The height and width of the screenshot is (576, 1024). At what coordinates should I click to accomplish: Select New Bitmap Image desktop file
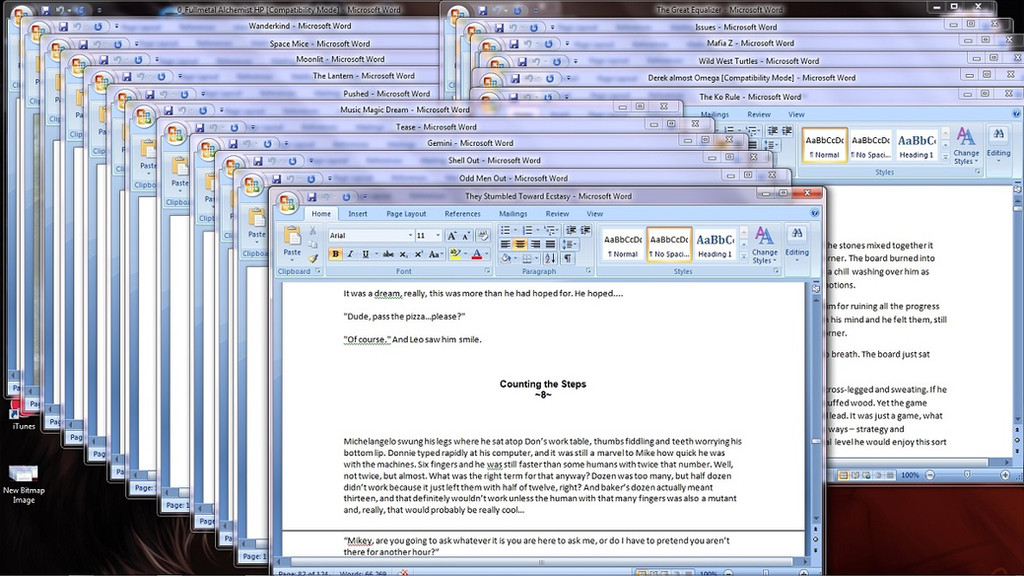(24, 485)
